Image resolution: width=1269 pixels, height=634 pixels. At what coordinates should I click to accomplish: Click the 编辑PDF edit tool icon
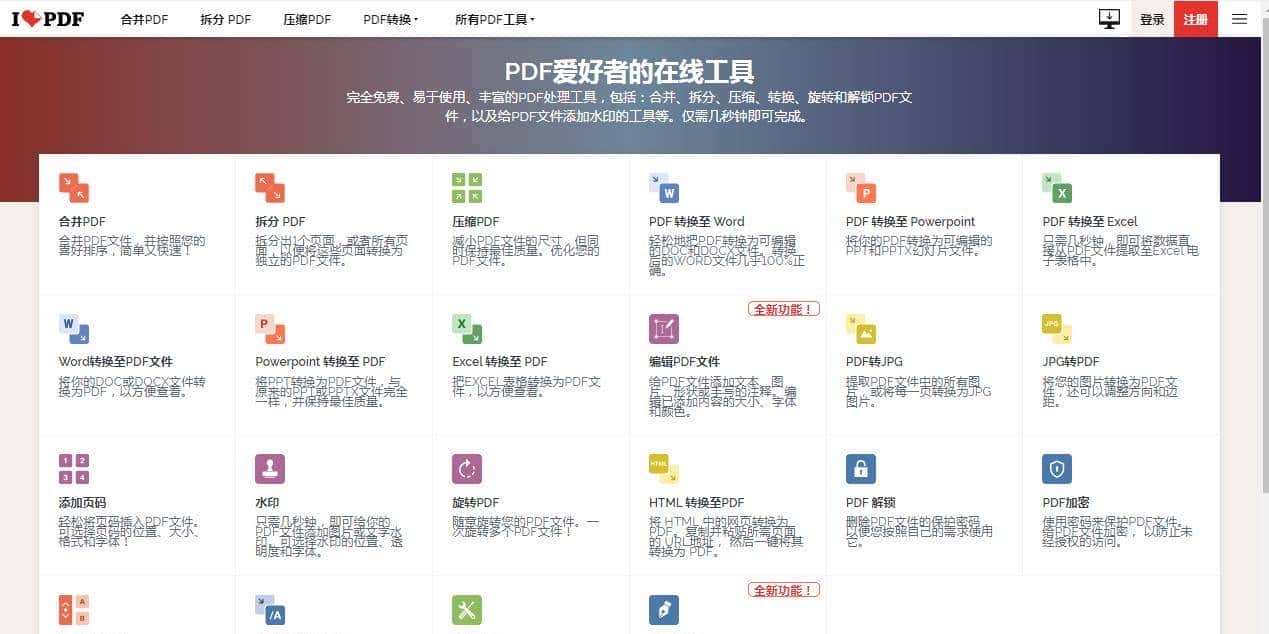click(663, 327)
